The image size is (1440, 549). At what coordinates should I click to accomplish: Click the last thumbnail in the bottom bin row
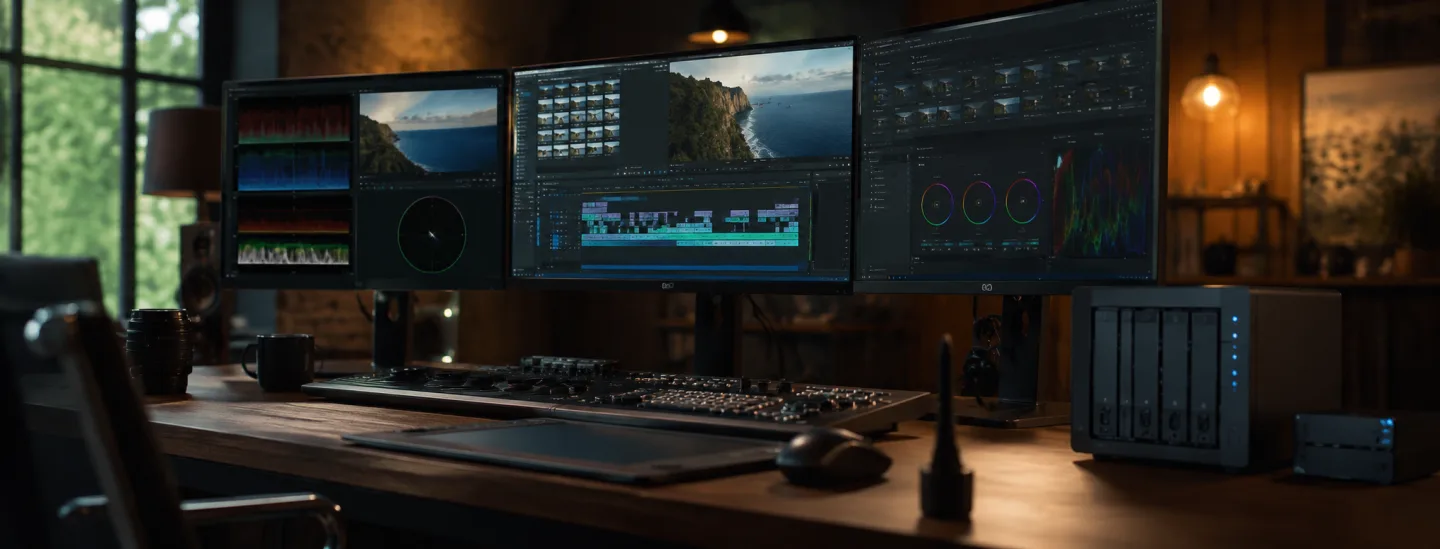coord(612,149)
